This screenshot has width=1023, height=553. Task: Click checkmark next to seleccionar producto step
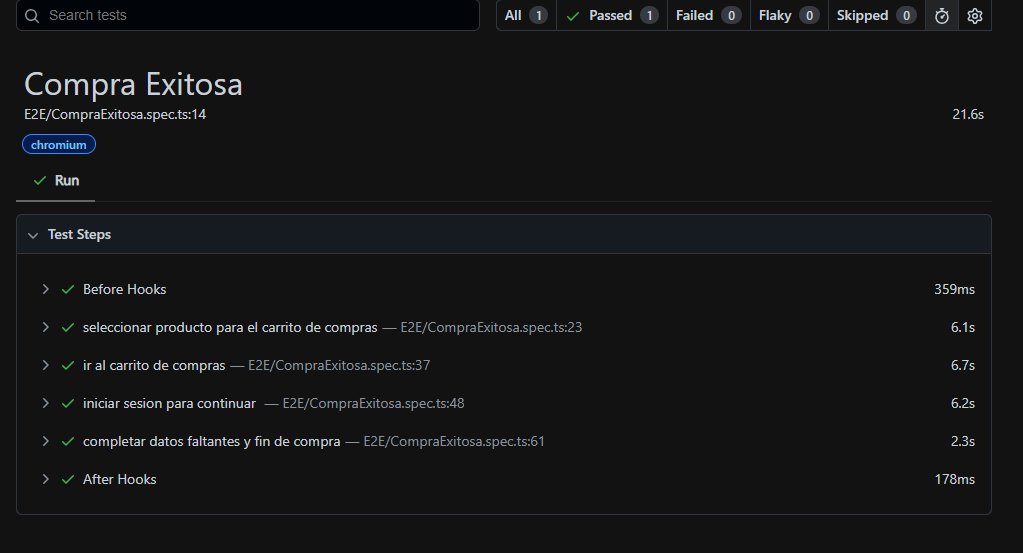(x=68, y=327)
